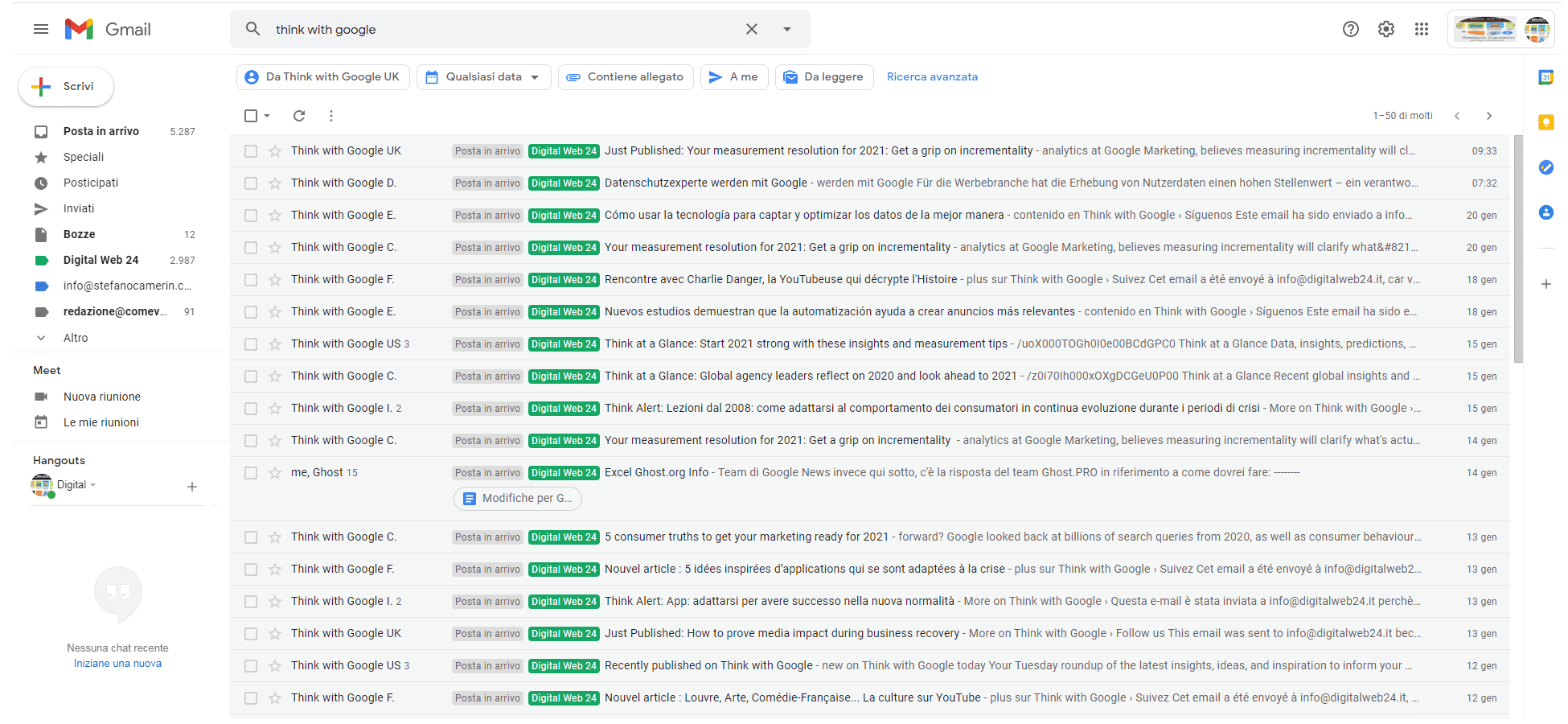Open Ricerca avanzata link
This screenshot has width=1568, height=724.
[932, 76]
